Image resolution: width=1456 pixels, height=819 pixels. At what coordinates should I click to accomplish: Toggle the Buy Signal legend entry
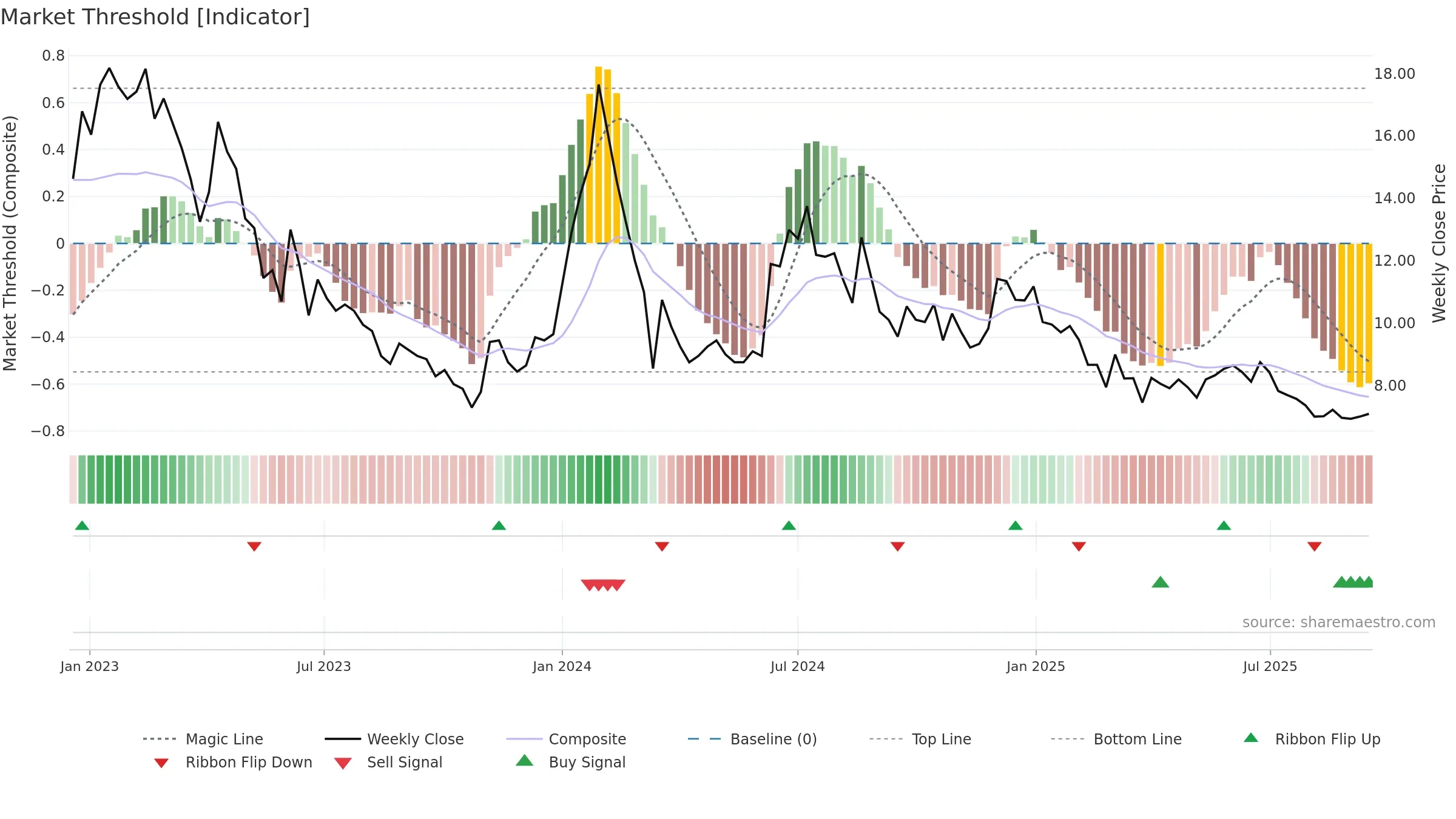pyautogui.click(x=570, y=762)
